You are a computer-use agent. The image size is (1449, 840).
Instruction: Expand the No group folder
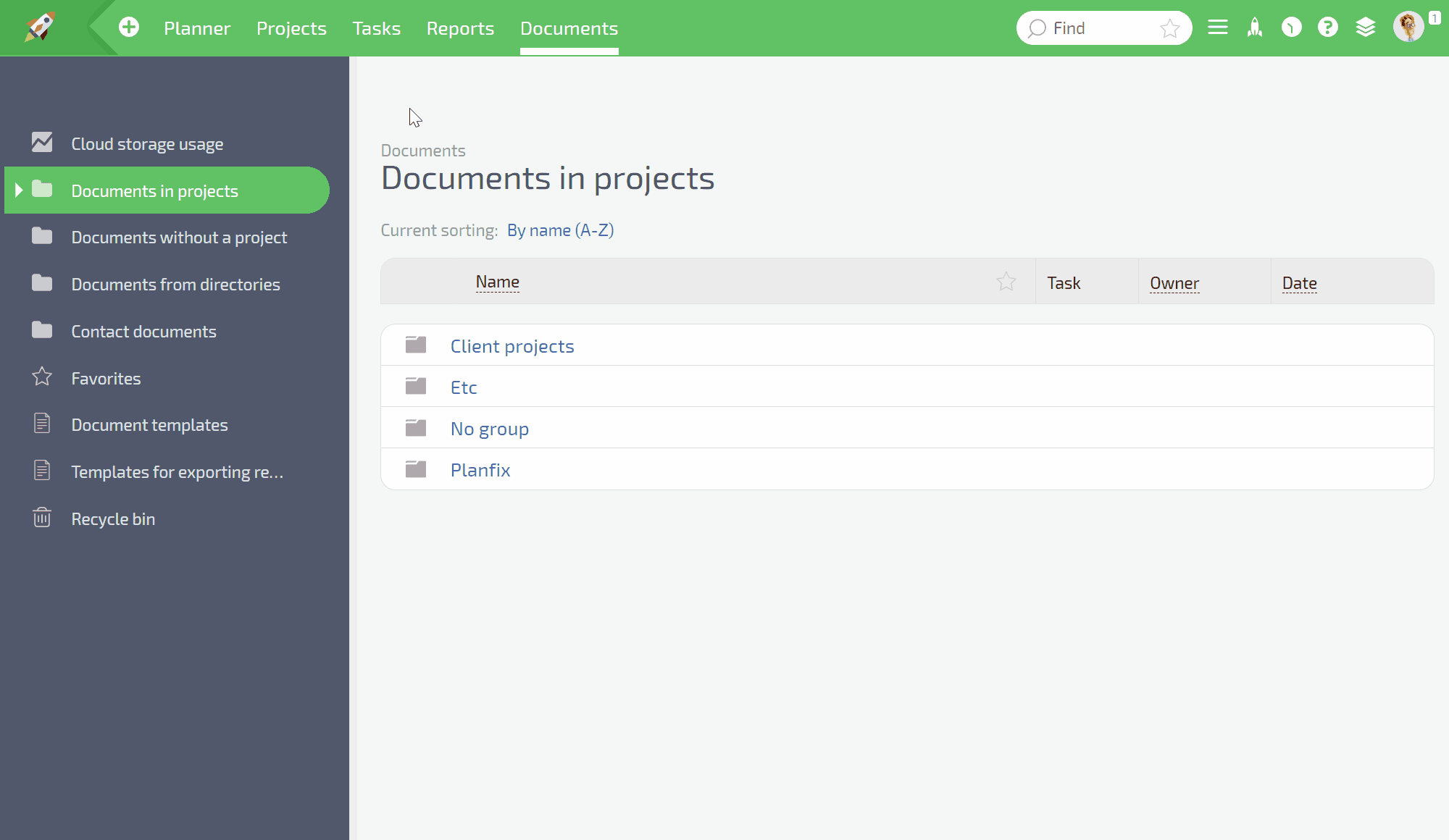click(x=490, y=427)
